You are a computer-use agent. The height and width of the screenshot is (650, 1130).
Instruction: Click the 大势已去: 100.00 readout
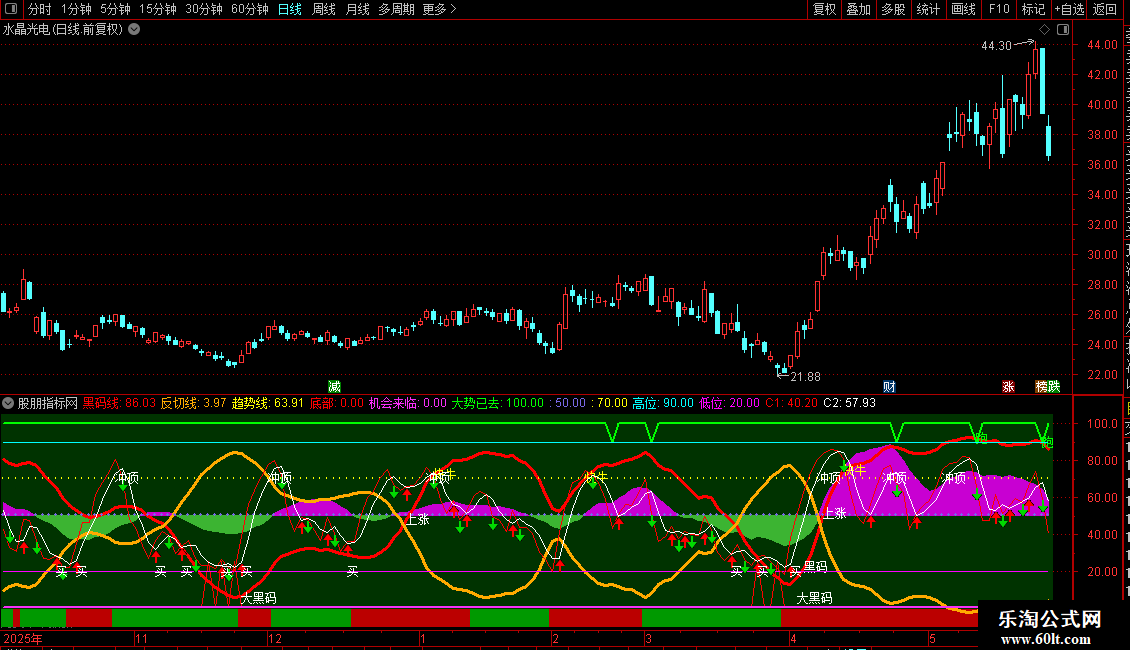click(497, 403)
